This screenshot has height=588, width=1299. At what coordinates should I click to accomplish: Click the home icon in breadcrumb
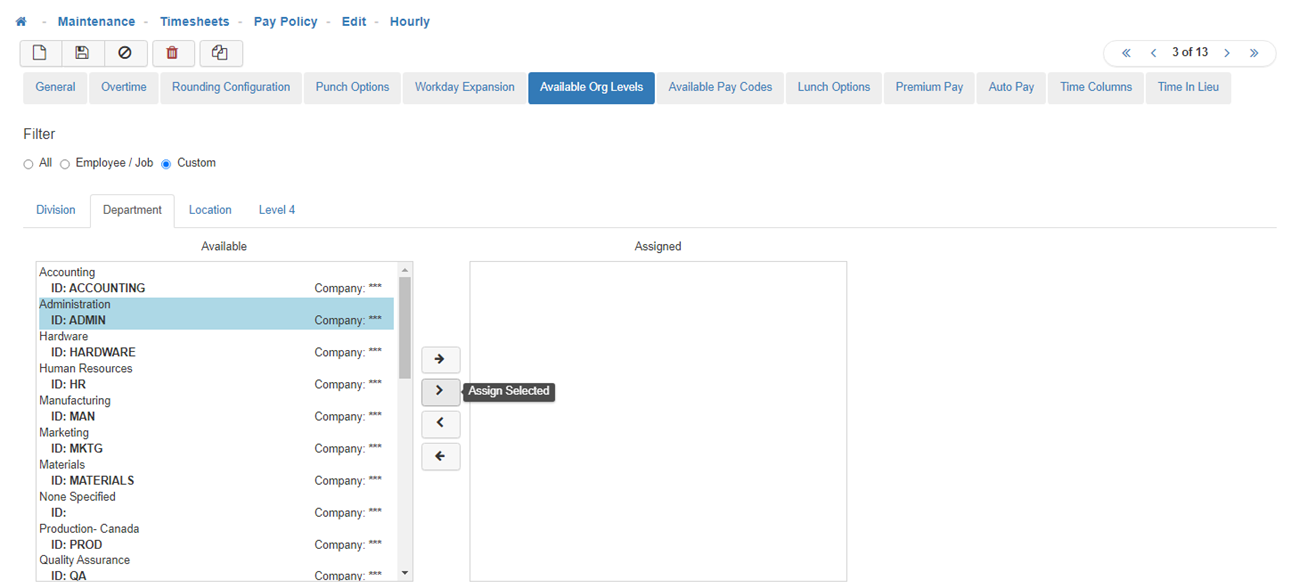(21, 22)
